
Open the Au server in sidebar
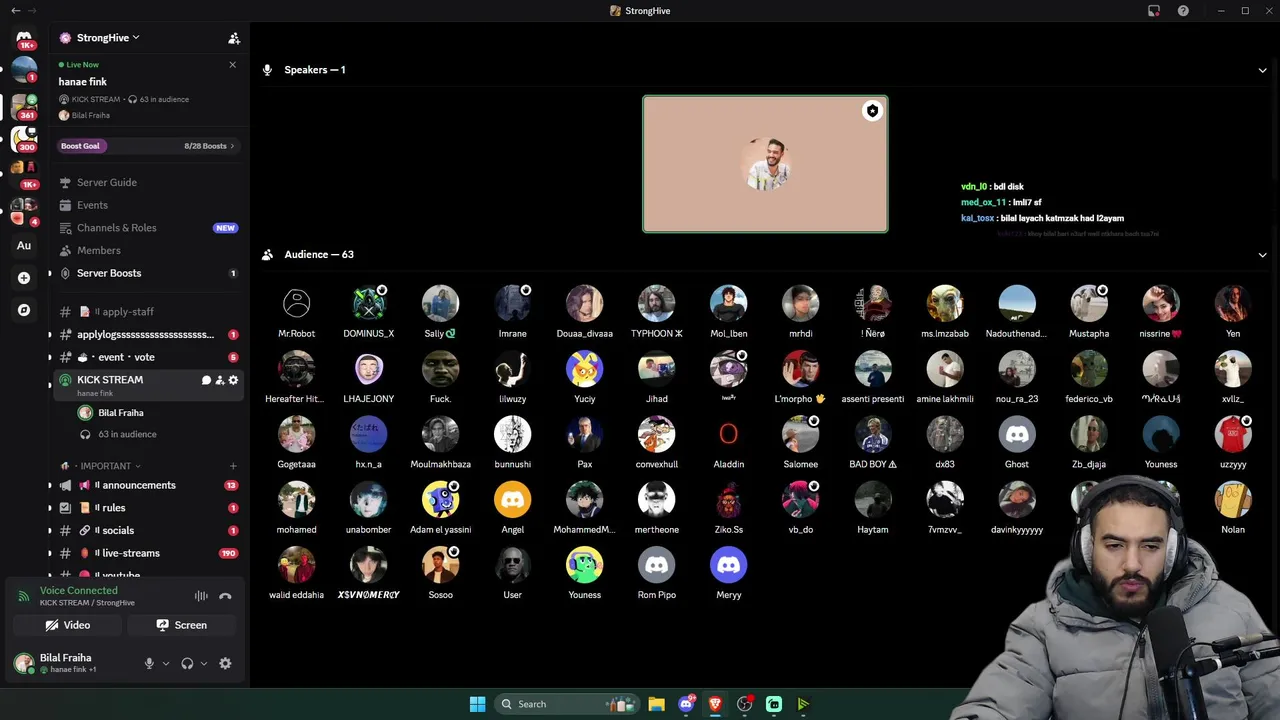[24, 246]
